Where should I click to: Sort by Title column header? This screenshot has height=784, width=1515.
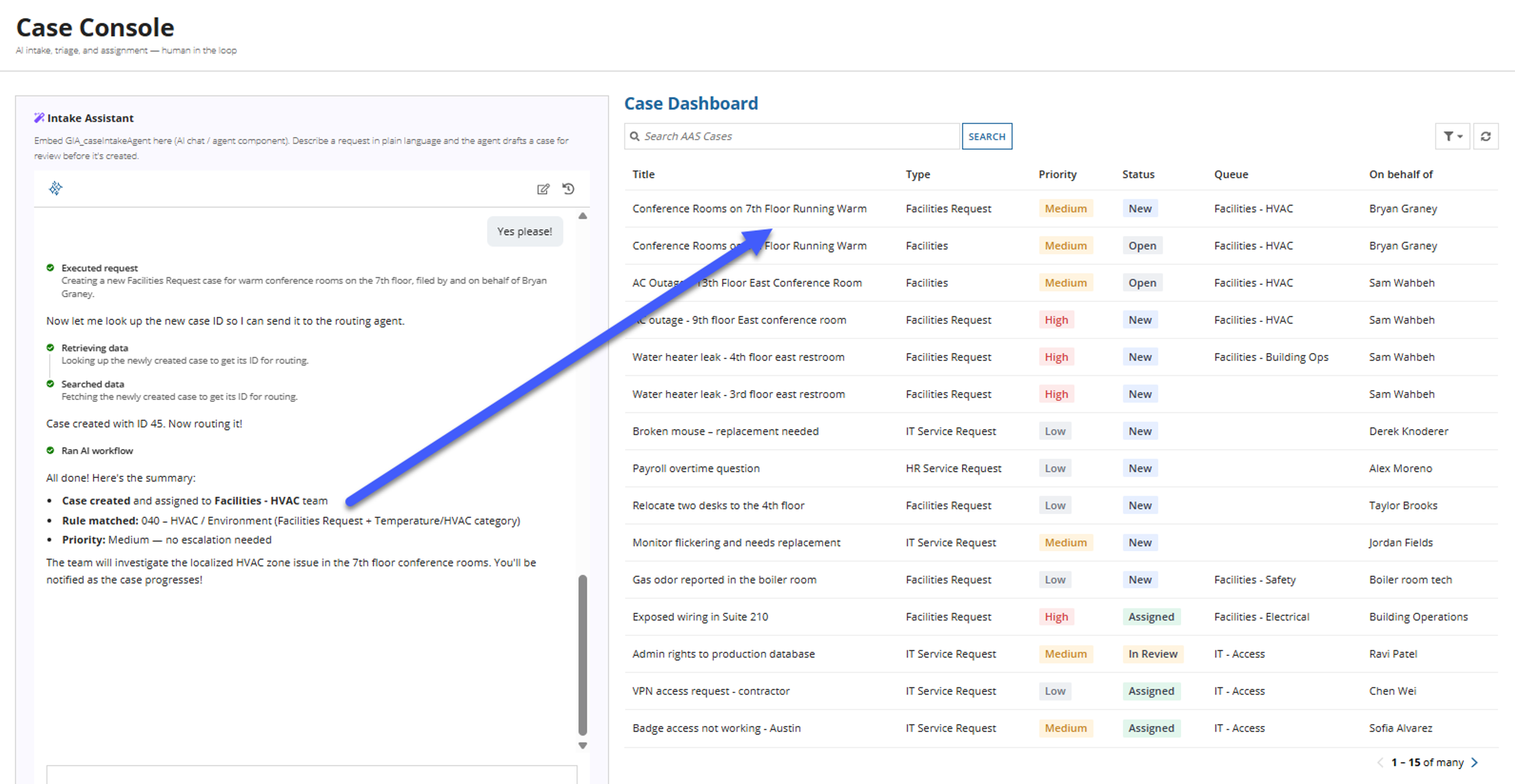(x=643, y=175)
